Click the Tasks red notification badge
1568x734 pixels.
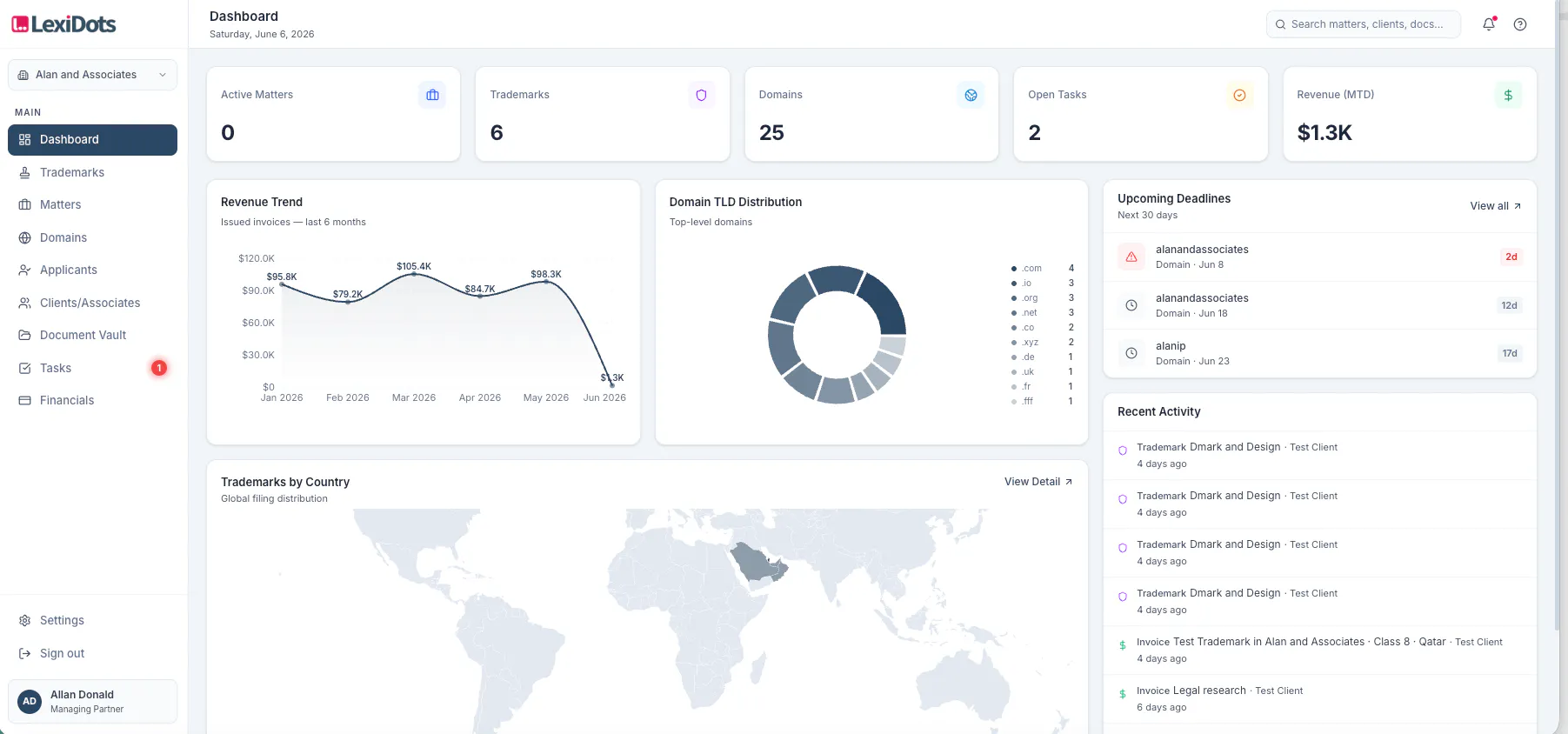pos(159,368)
